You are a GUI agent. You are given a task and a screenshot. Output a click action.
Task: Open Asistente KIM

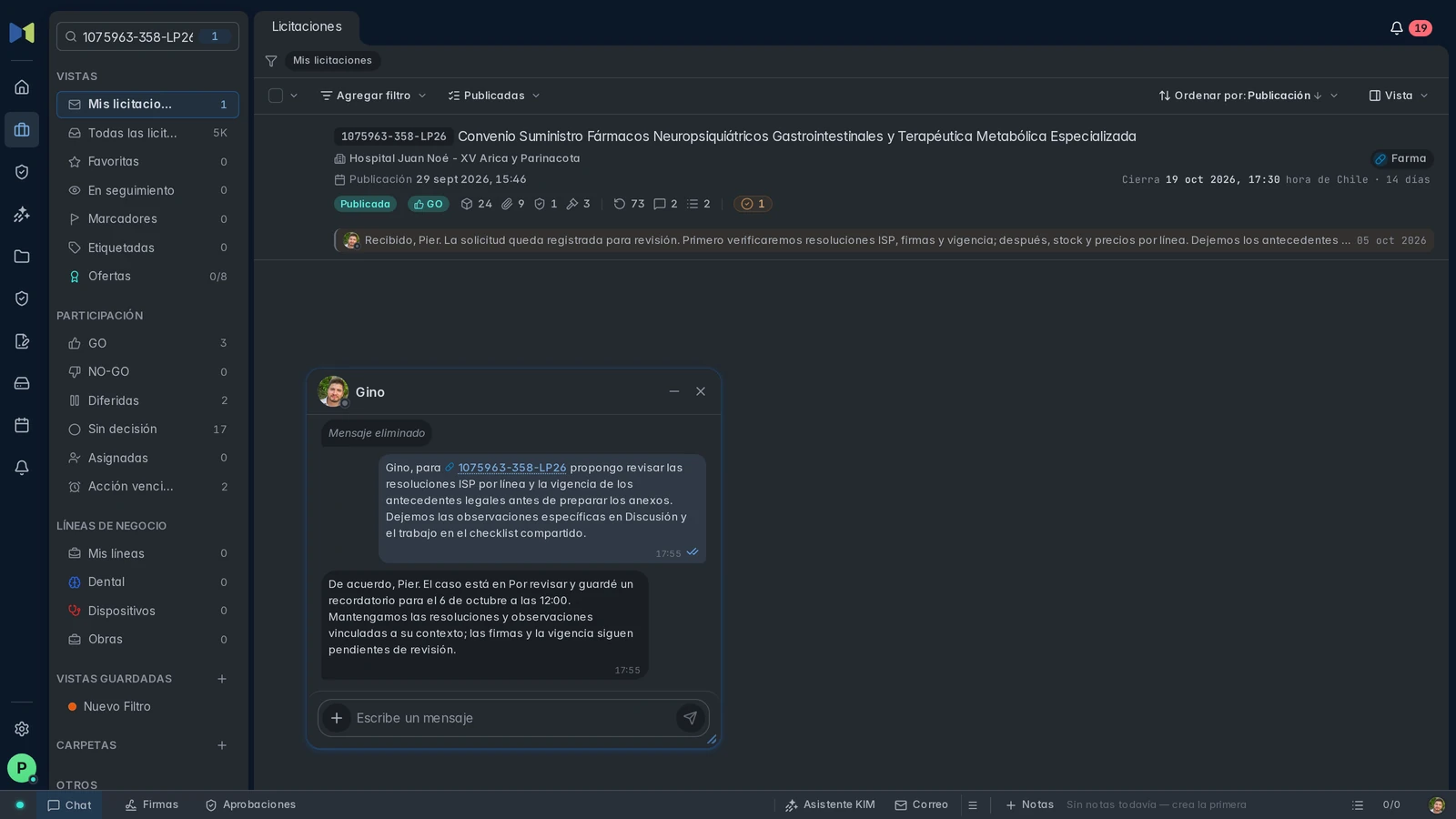(x=830, y=805)
